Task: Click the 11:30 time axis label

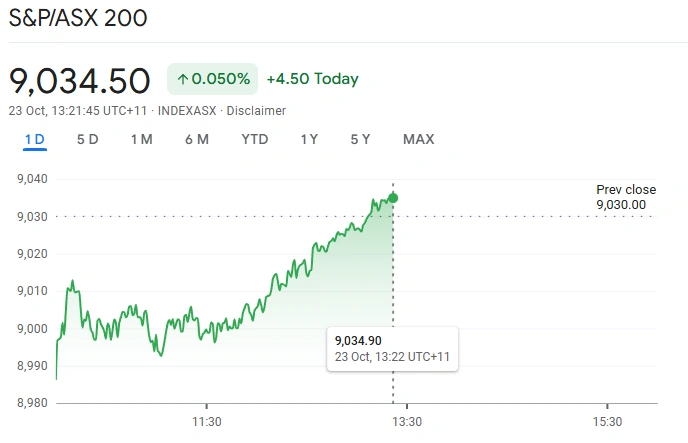Action: point(206,421)
